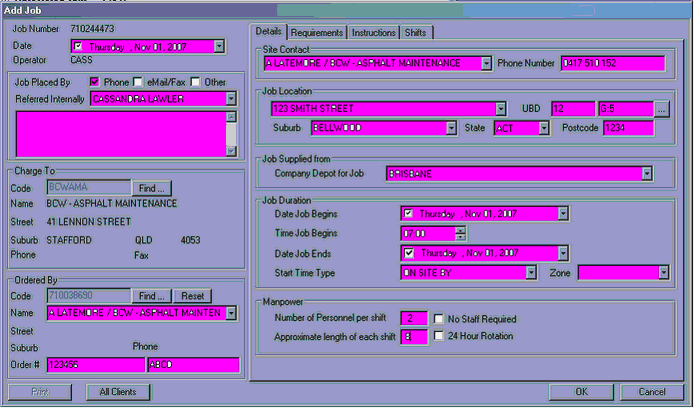Image resolution: width=694 pixels, height=408 pixels.
Task: Click the UBD map number field 12
Action: [573, 109]
